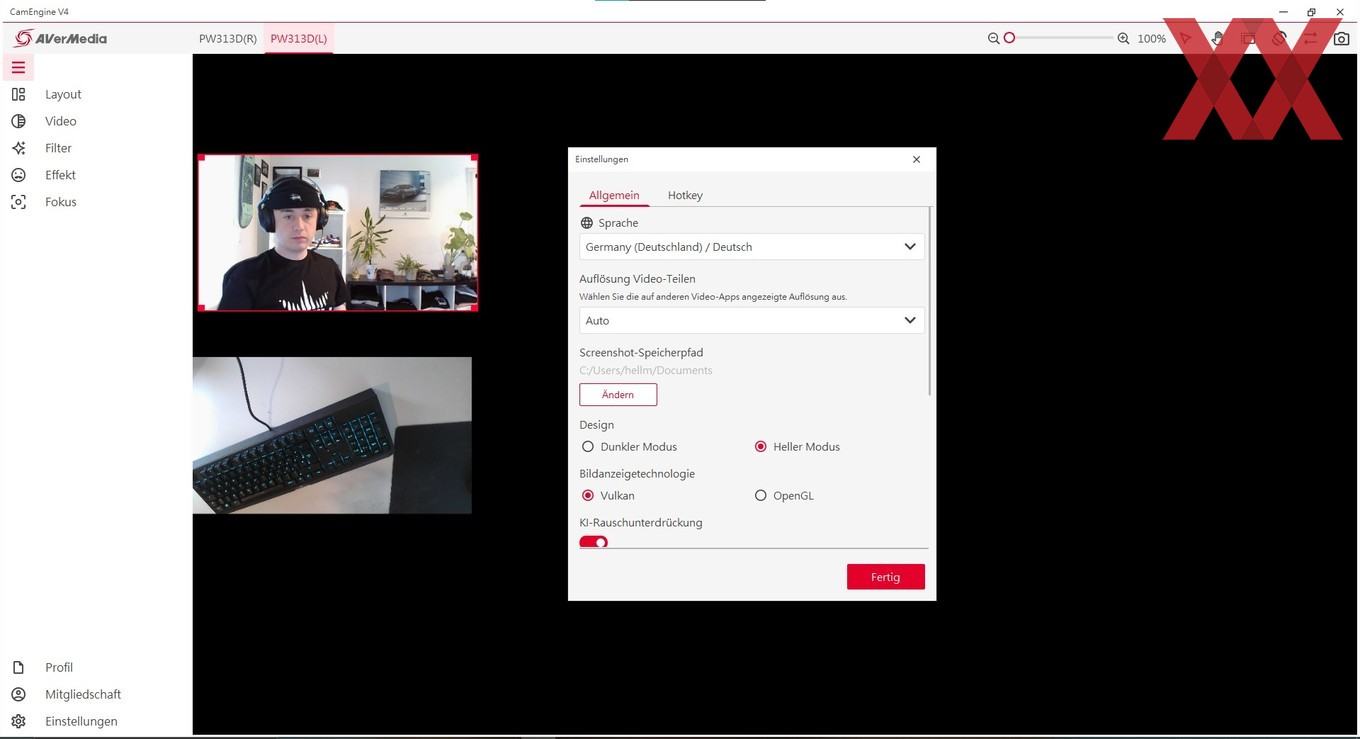
Task: Click the Fokus label in sidebar
Action: (x=61, y=202)
